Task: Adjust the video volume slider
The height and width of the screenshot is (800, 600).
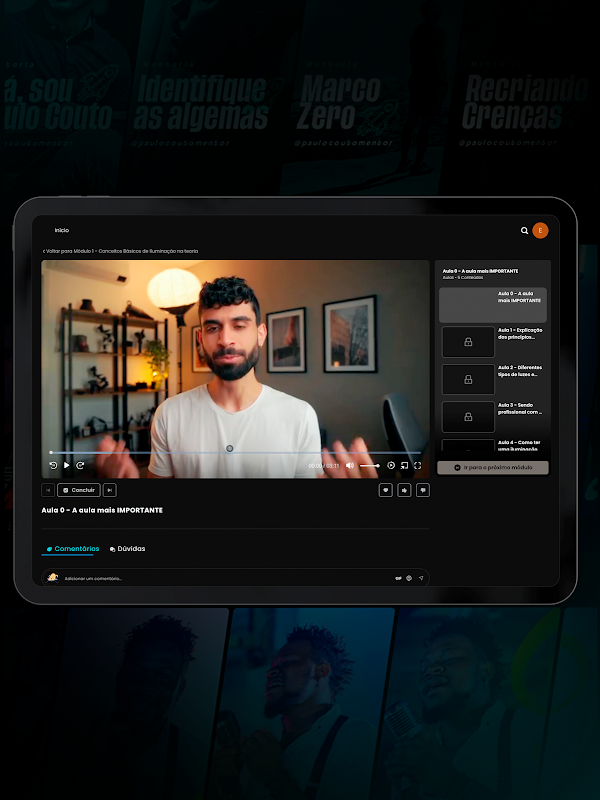Action: [369, 465]
